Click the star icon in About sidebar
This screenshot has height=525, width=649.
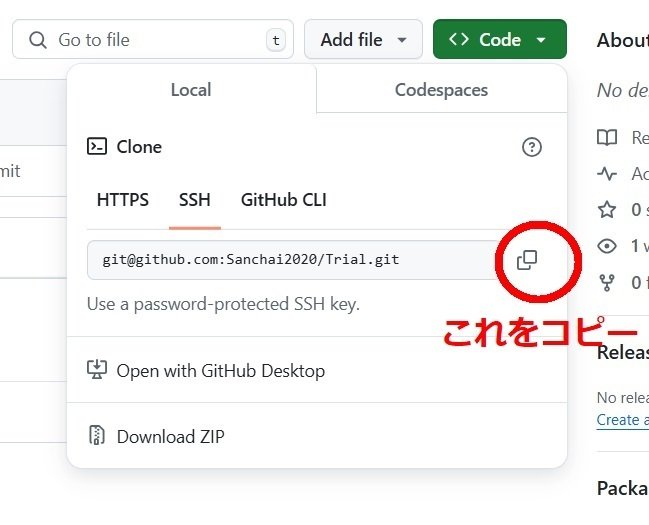tap(607, 210)
